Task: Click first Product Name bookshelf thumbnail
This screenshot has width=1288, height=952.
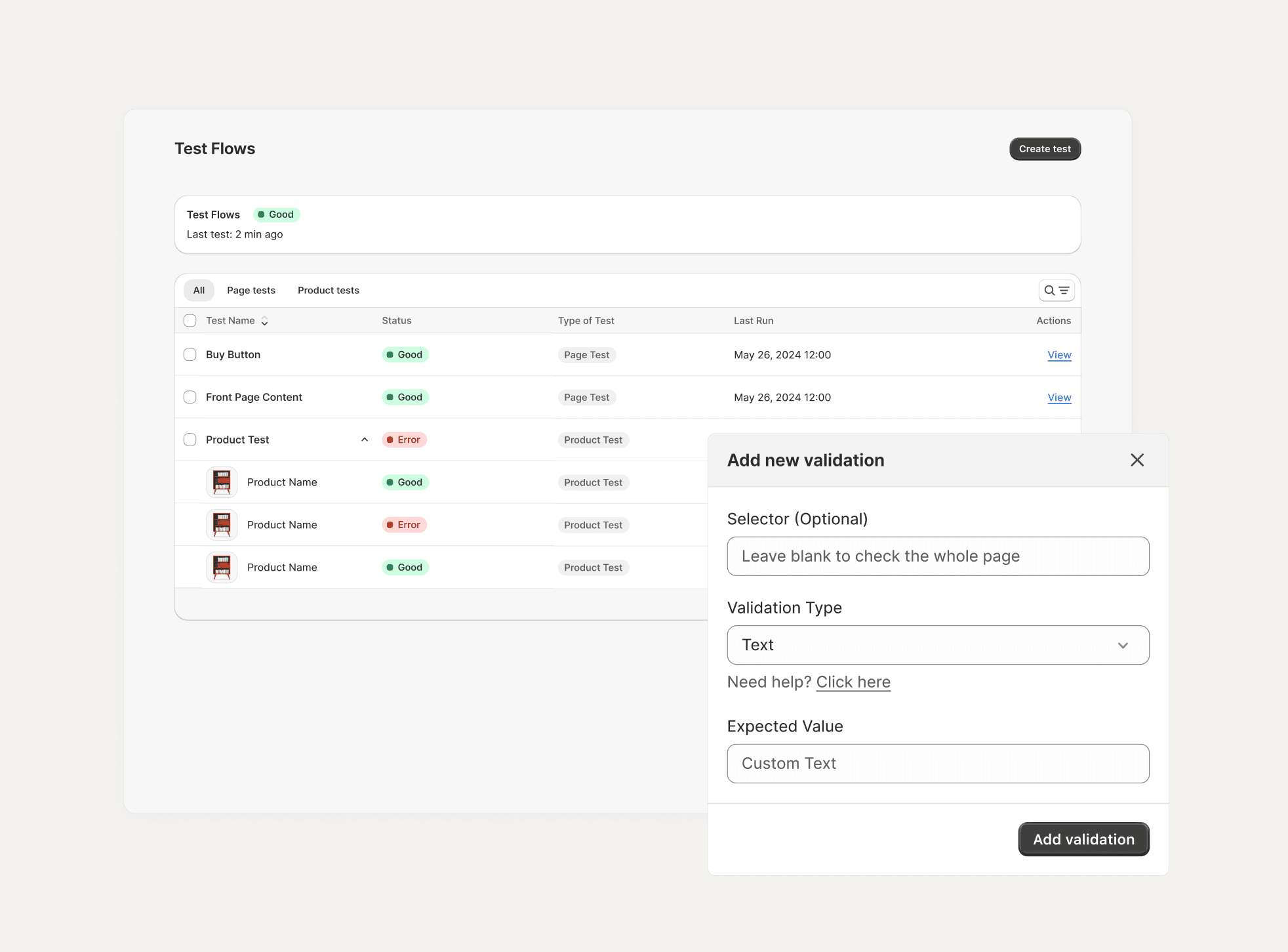Action: (222, 482)
